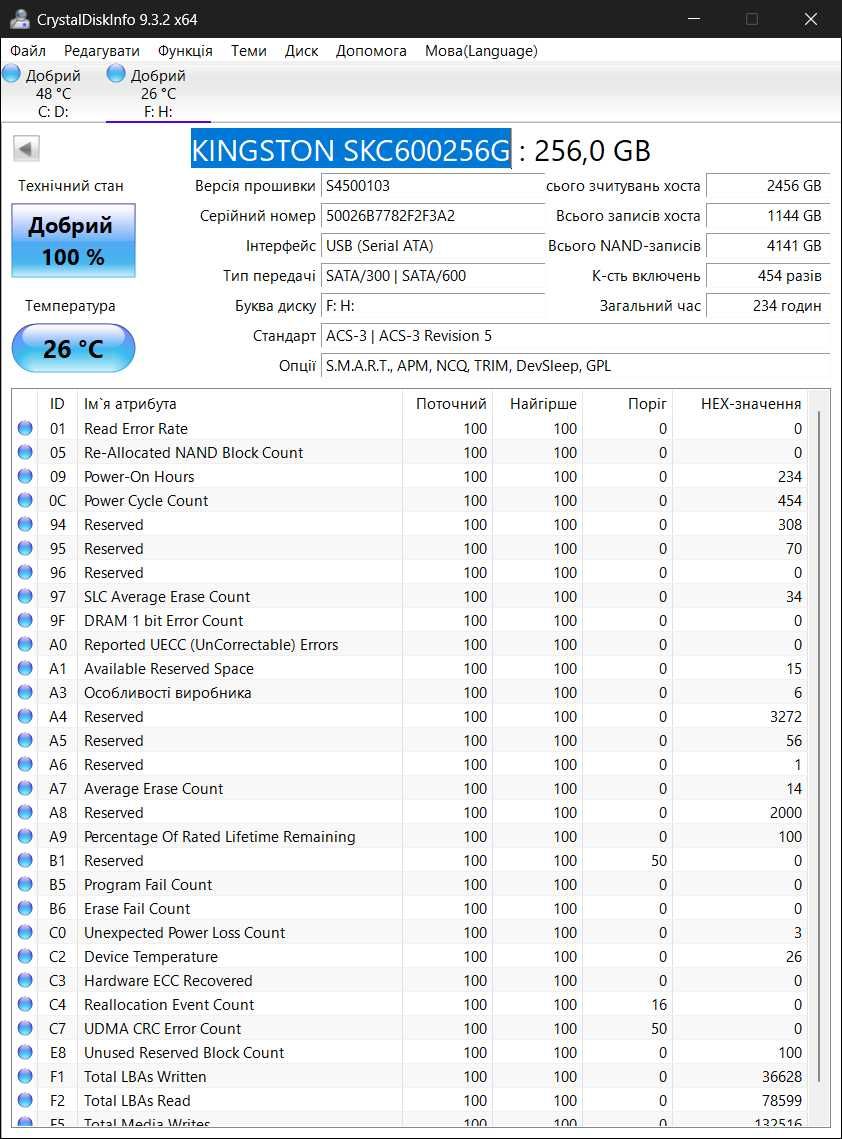The image size is (842, 1139).
Task: Open the Редагувати menu
Action: point(102,51)
